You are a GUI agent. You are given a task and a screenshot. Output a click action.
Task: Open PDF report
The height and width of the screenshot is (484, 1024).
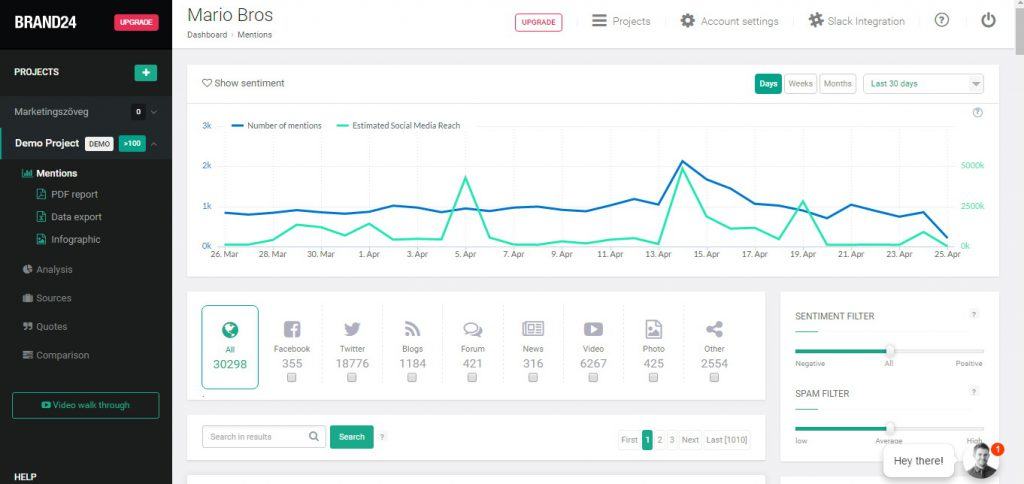tap(67, 194)
